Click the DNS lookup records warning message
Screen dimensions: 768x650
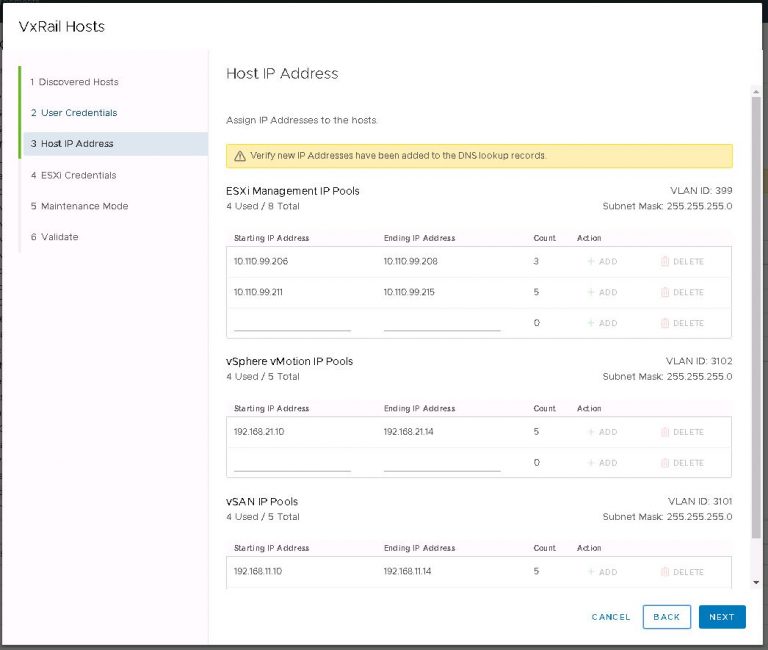point(398,156)
